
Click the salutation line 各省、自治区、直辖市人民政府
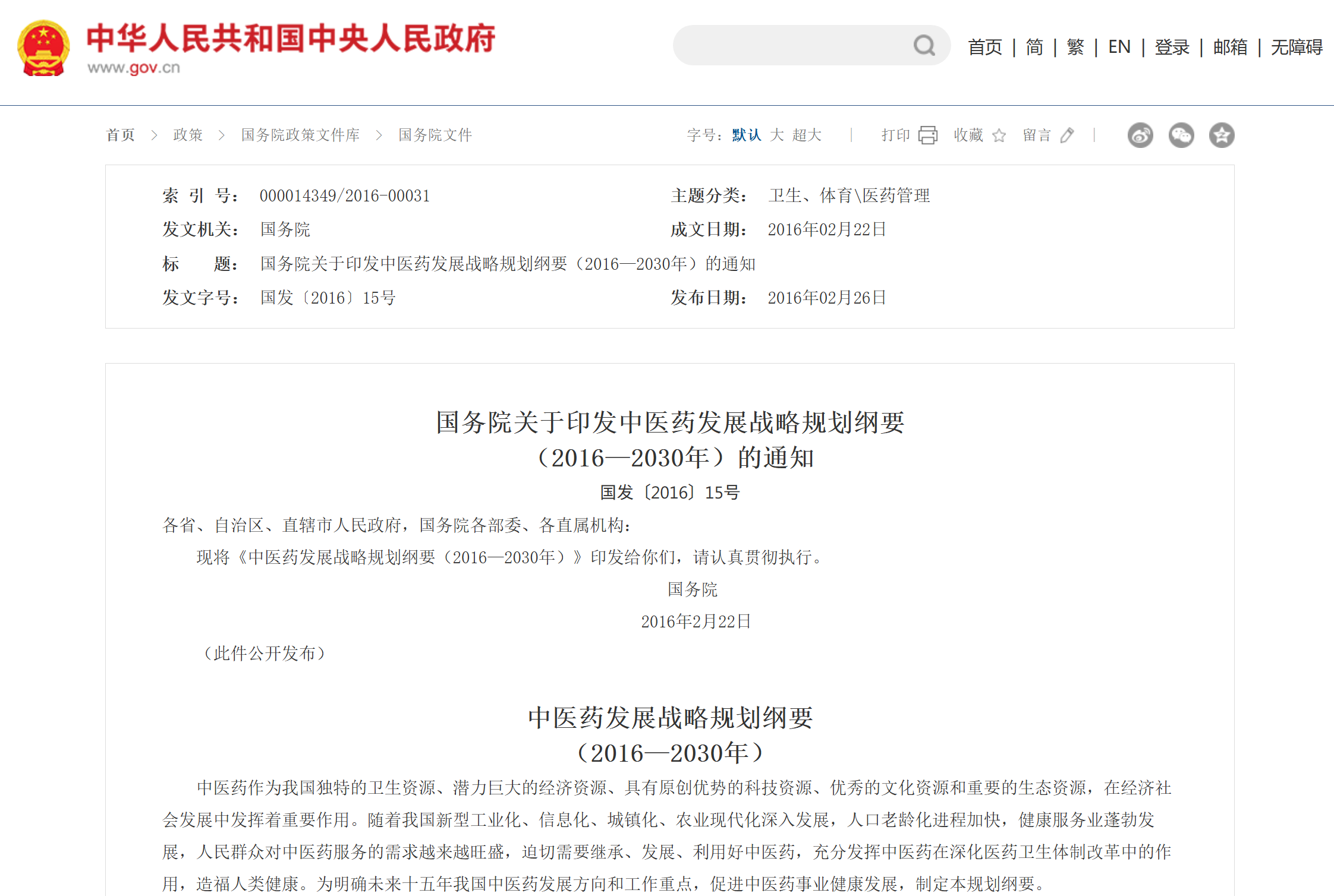pyautogui.click(x=397, y=525)
